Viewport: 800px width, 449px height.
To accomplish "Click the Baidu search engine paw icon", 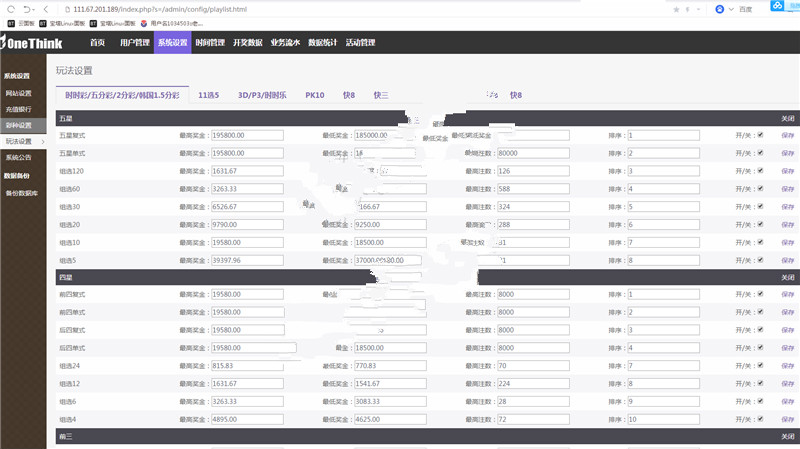I will coord(720,8).
